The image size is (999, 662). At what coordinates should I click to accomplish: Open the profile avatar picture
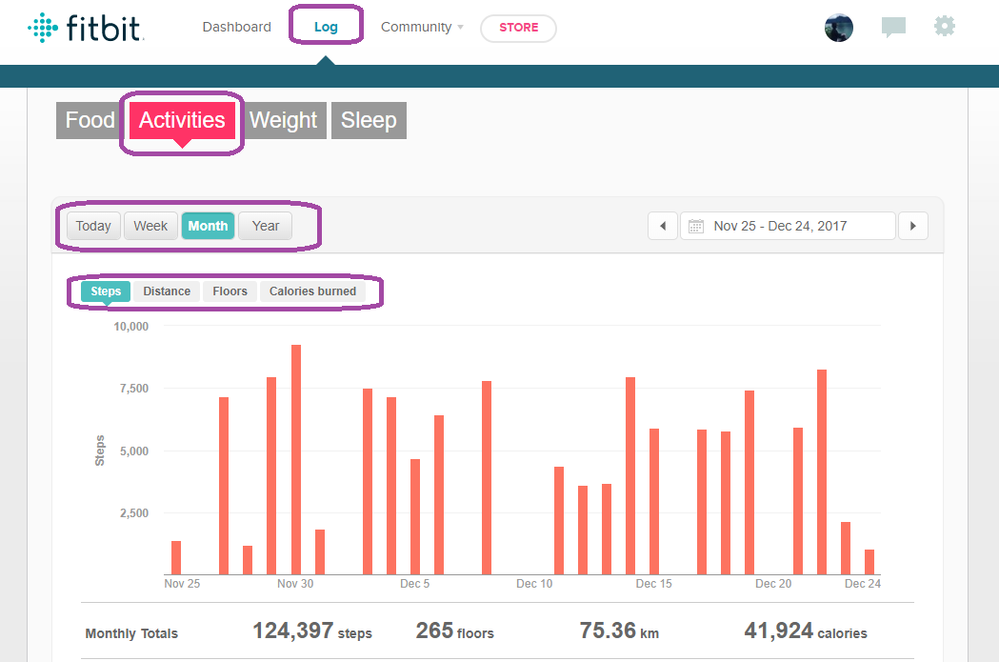(838, 28)
